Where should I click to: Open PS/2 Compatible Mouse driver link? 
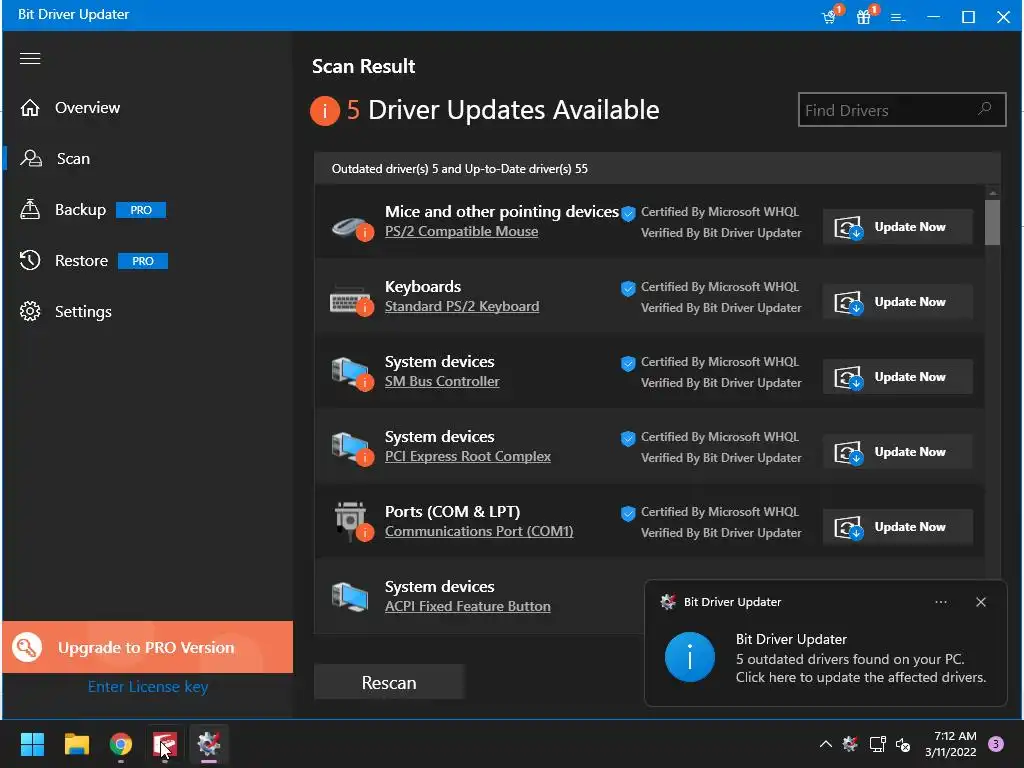tap(462, 231)
